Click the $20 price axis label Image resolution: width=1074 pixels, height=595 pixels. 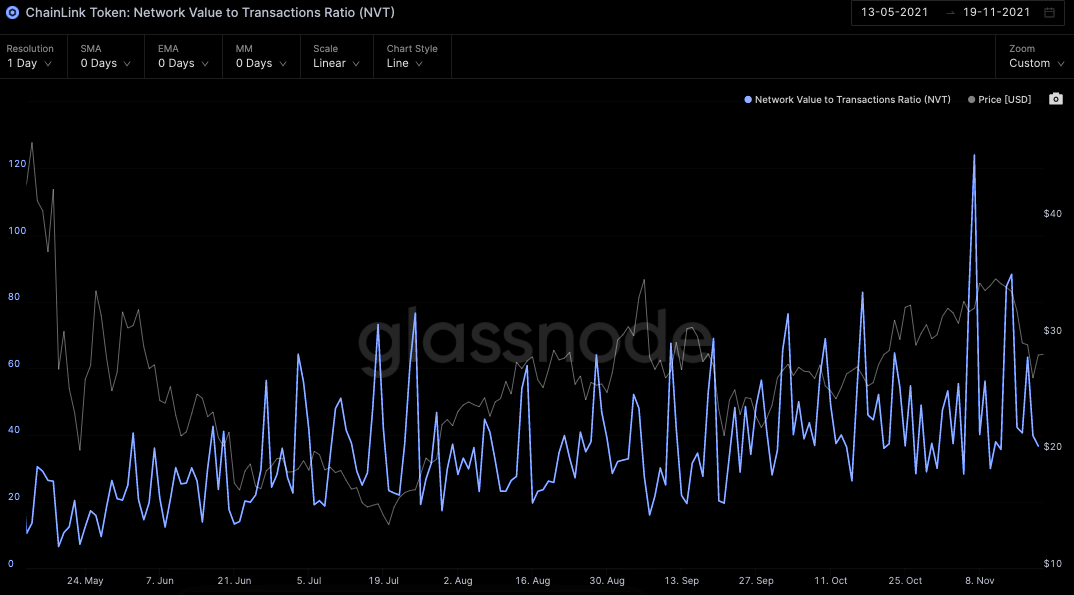1053,447
